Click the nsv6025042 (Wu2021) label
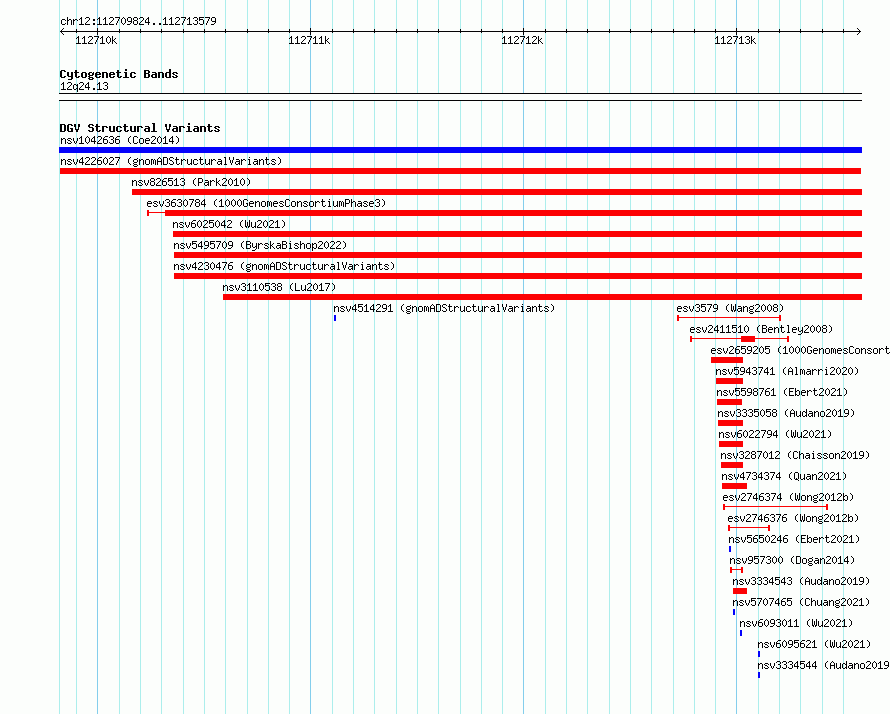 click(x=229, y=224)
